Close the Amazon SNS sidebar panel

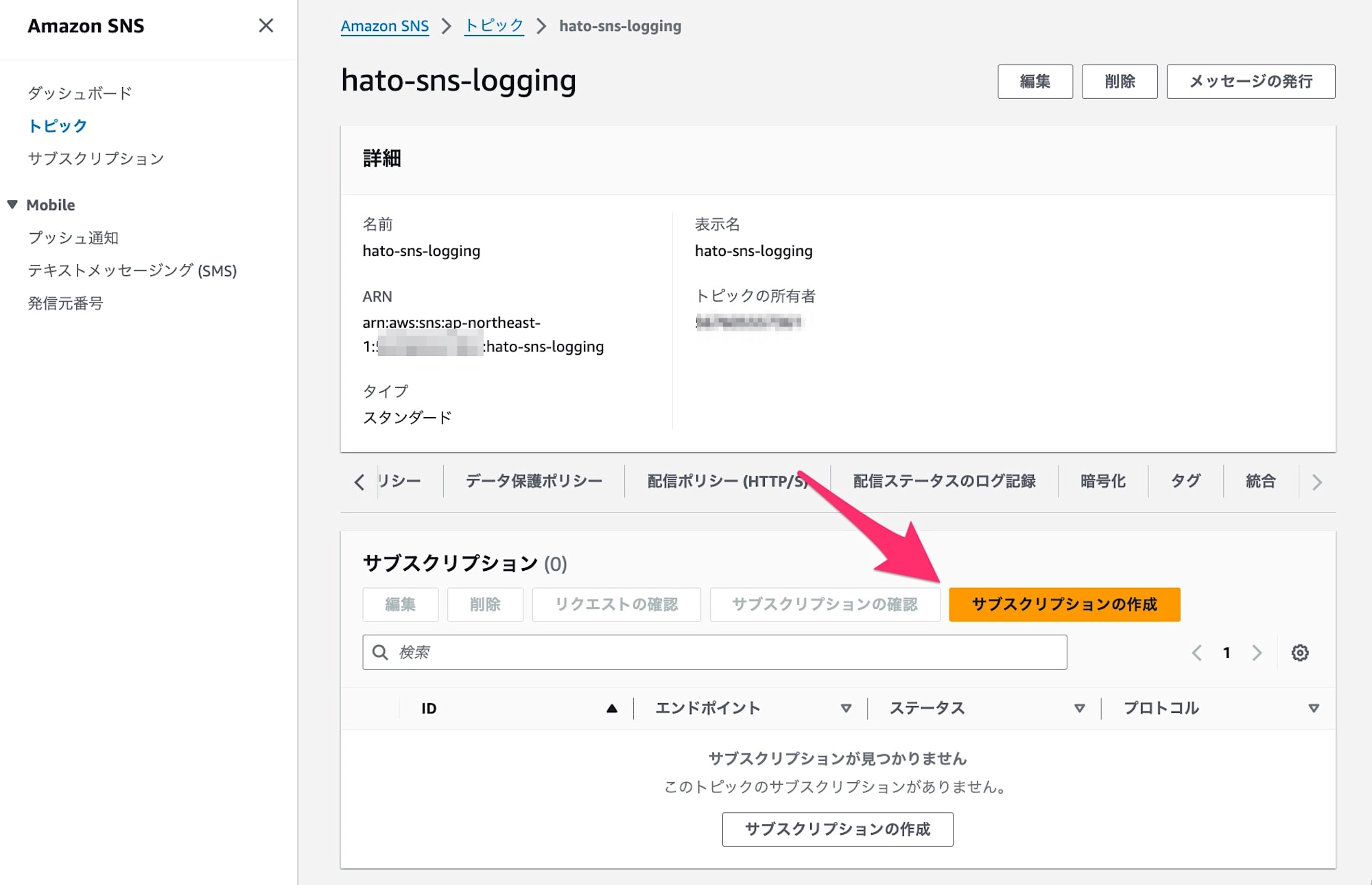[x=265, y=25]
